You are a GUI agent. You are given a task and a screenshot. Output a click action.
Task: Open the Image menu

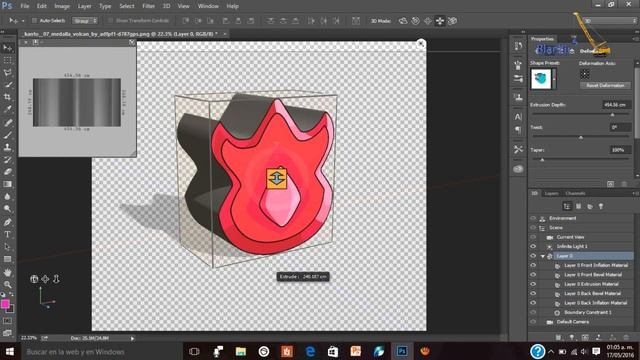click(x=62, y=6)
